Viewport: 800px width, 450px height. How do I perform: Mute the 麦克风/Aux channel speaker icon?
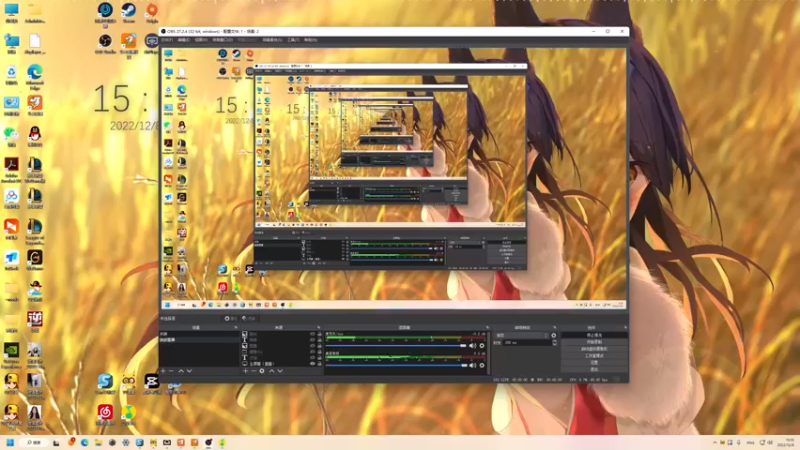472,346
